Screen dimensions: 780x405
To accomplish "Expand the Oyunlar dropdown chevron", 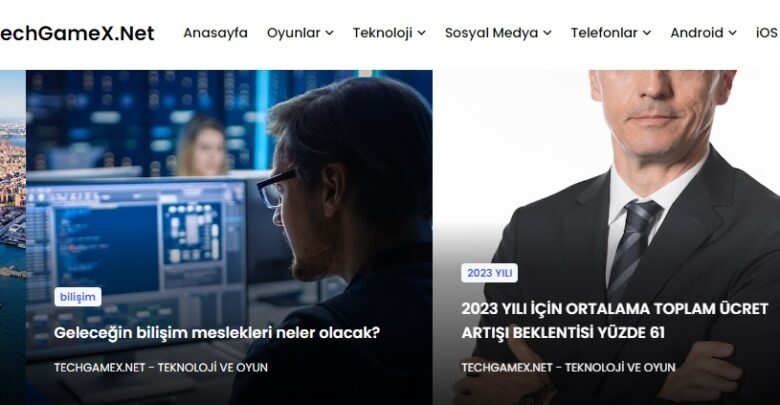I will tap(329, 33).
